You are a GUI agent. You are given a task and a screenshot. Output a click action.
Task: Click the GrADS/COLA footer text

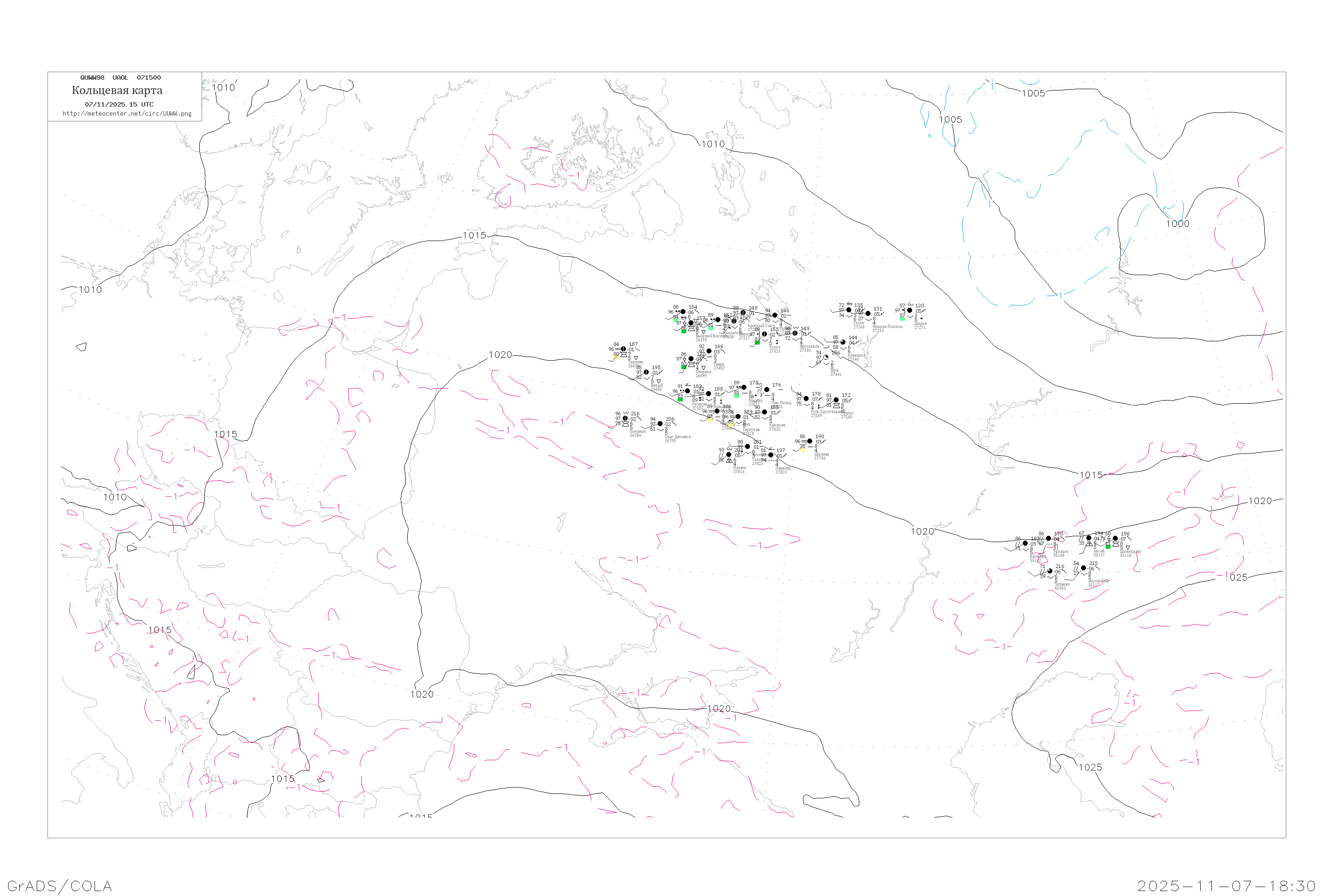point(60,886)
